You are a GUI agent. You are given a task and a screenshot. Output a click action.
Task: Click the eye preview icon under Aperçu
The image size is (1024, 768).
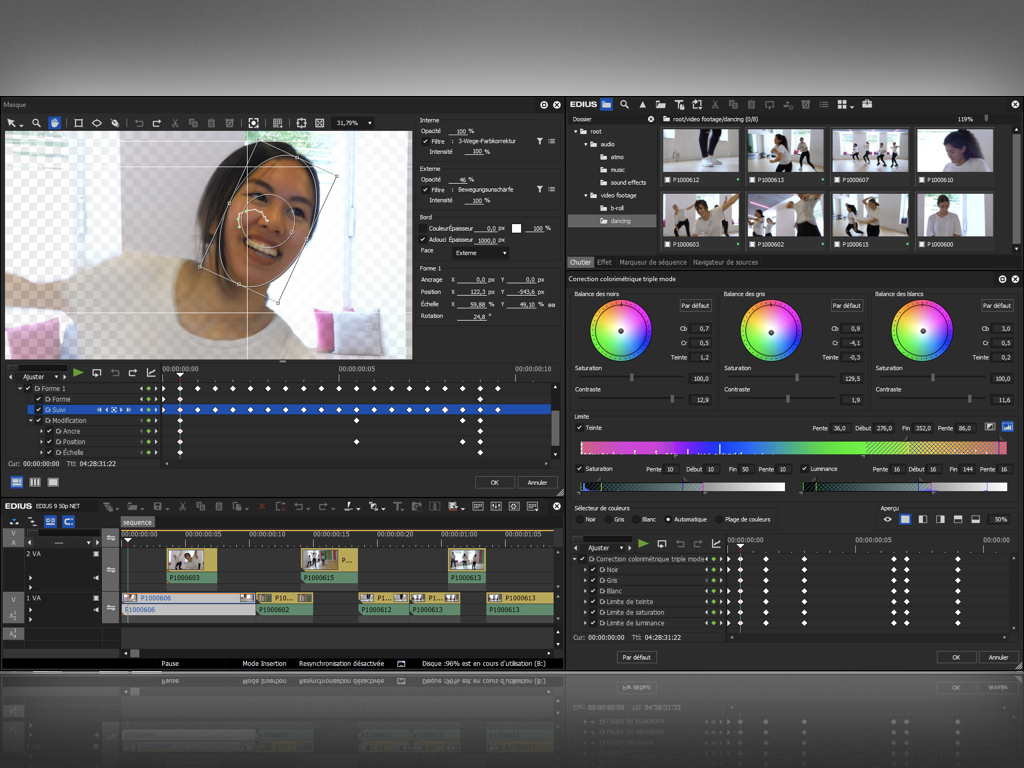(x=887, y=520)
